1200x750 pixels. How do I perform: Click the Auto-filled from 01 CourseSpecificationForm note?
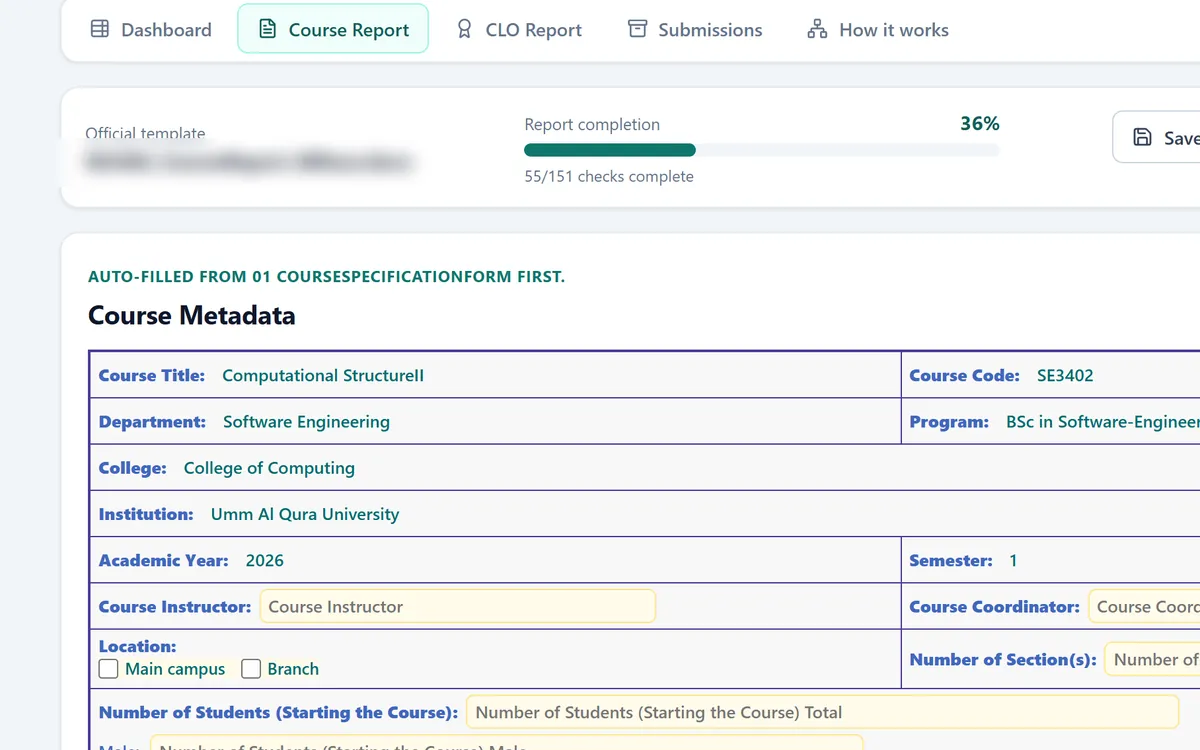326,277
